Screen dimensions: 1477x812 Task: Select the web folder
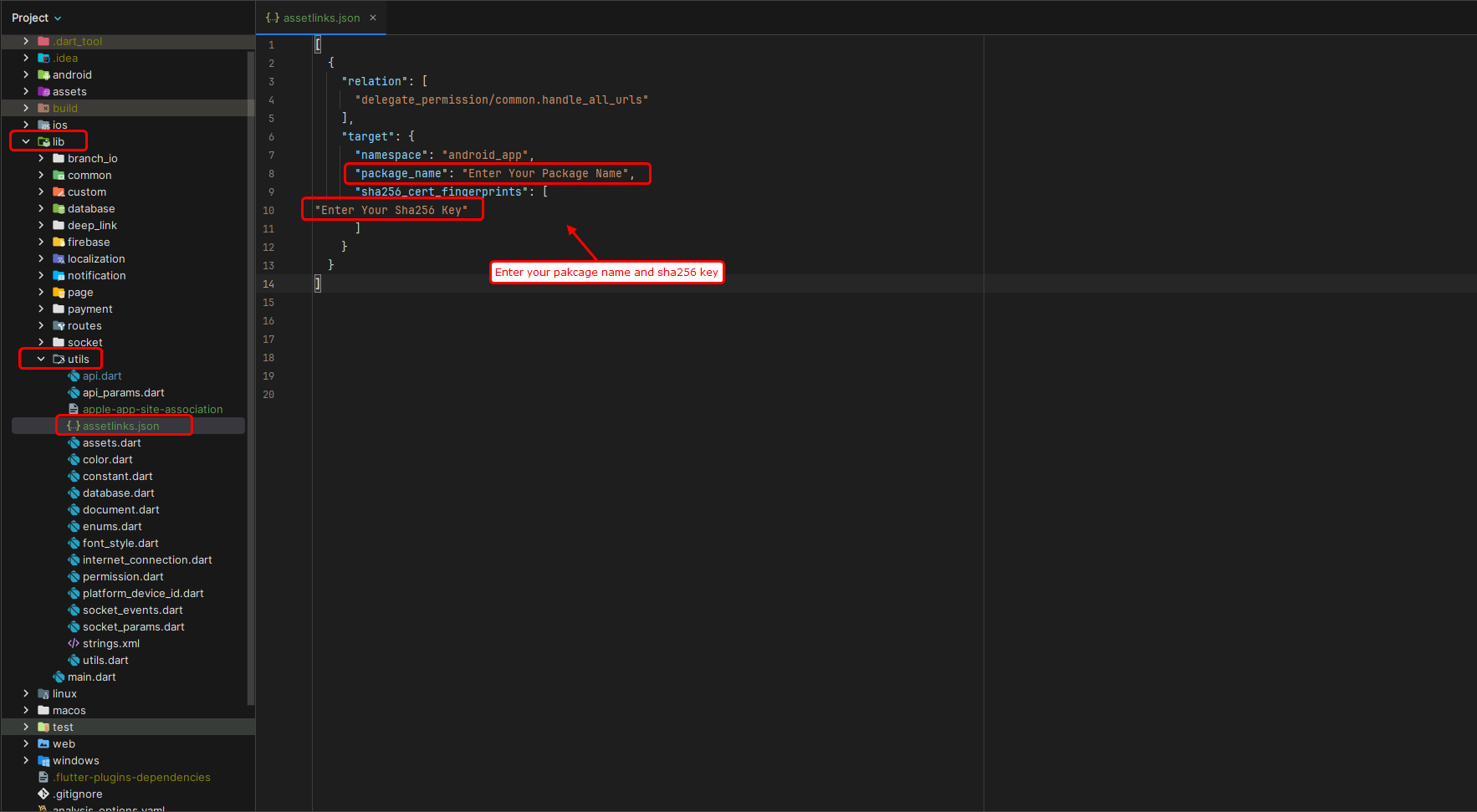[x=62, y=743]
